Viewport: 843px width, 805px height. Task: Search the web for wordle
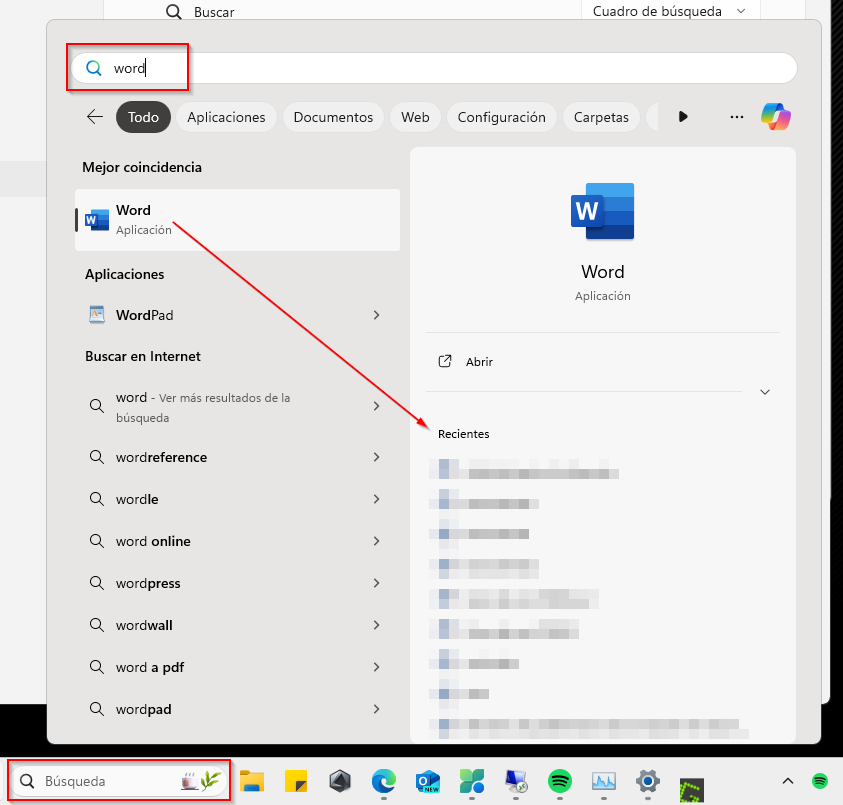click(237, 499)
